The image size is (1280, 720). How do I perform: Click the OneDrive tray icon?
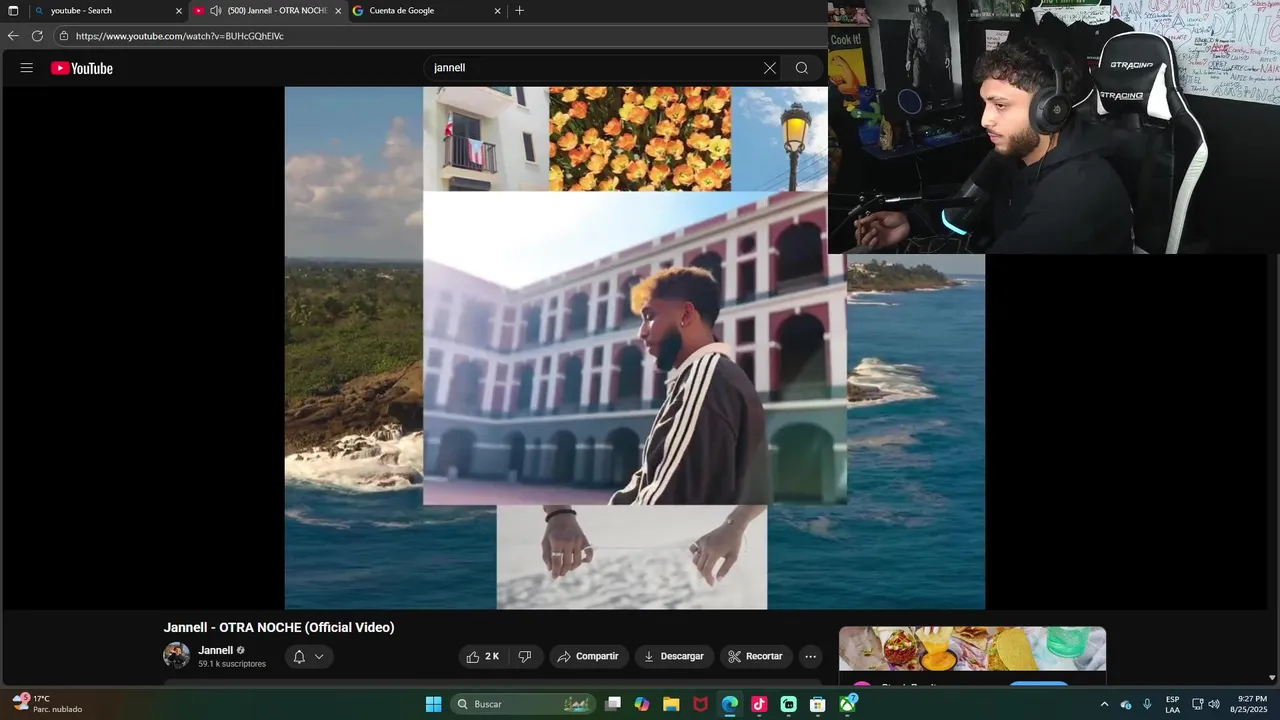tap(1126, 704)
